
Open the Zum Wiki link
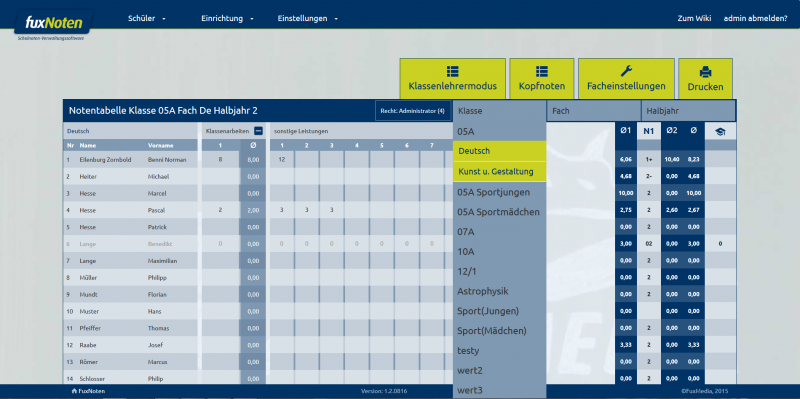tap(694, 19)
